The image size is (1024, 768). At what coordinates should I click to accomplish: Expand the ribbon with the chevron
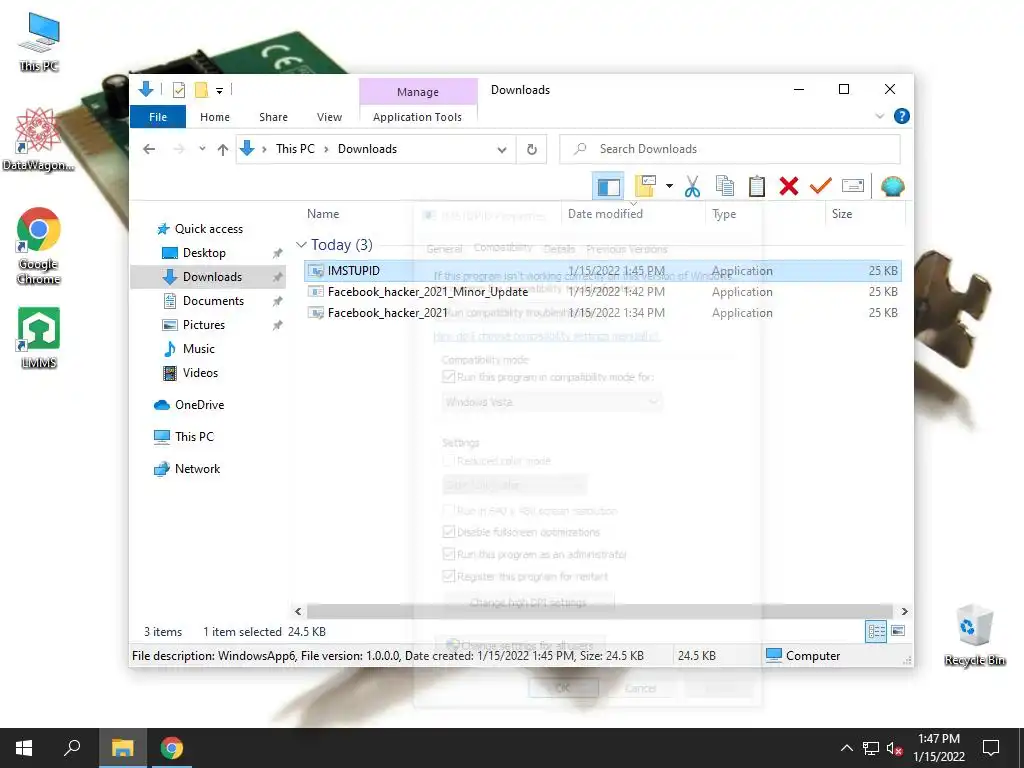(x=880, y=116)
